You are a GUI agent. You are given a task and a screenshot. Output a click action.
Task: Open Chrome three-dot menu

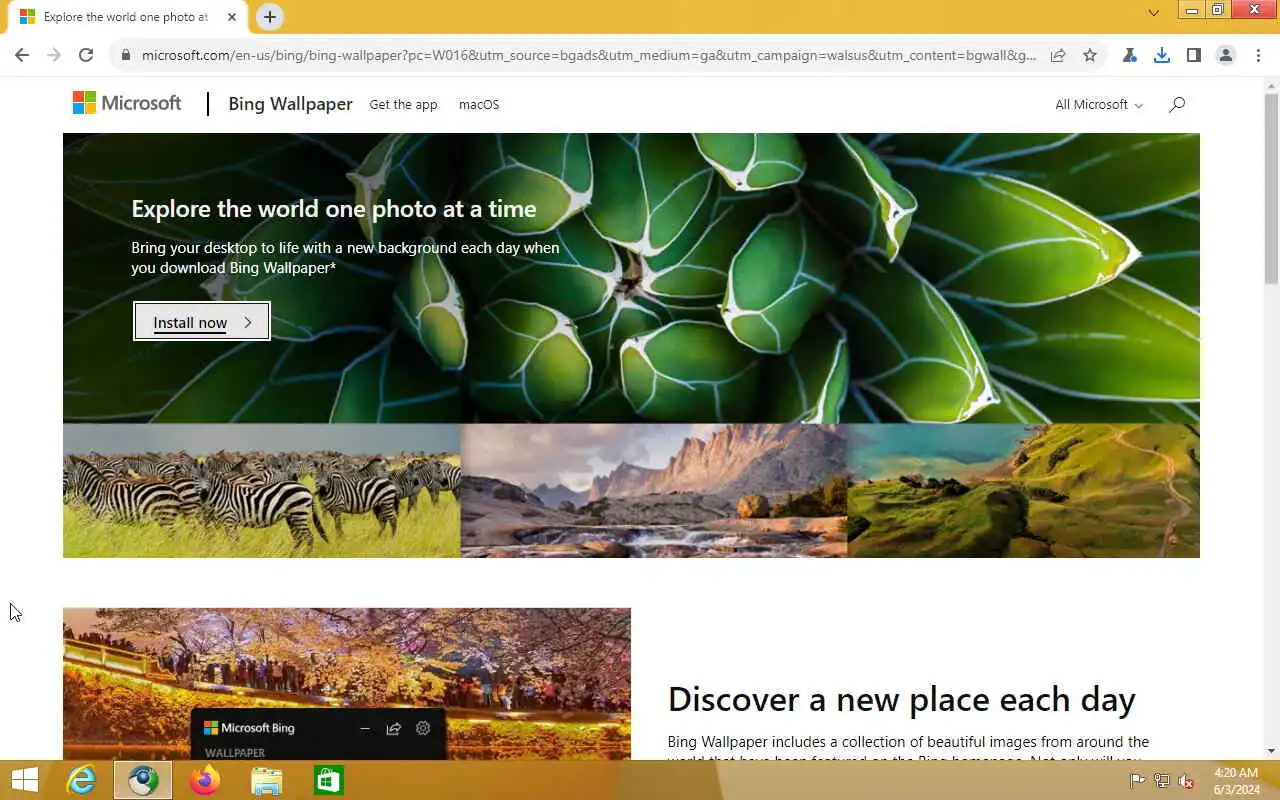point(1258,56)
